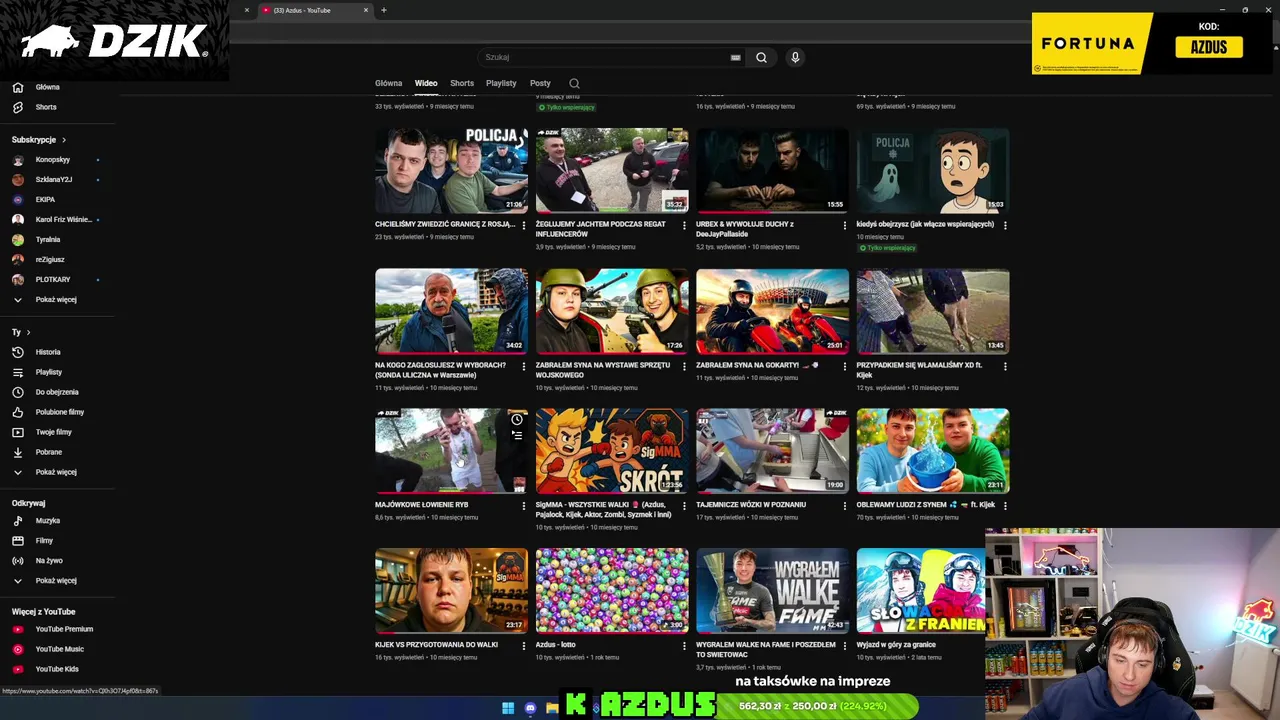Open the YouTube Kids icon

point(17,669)
